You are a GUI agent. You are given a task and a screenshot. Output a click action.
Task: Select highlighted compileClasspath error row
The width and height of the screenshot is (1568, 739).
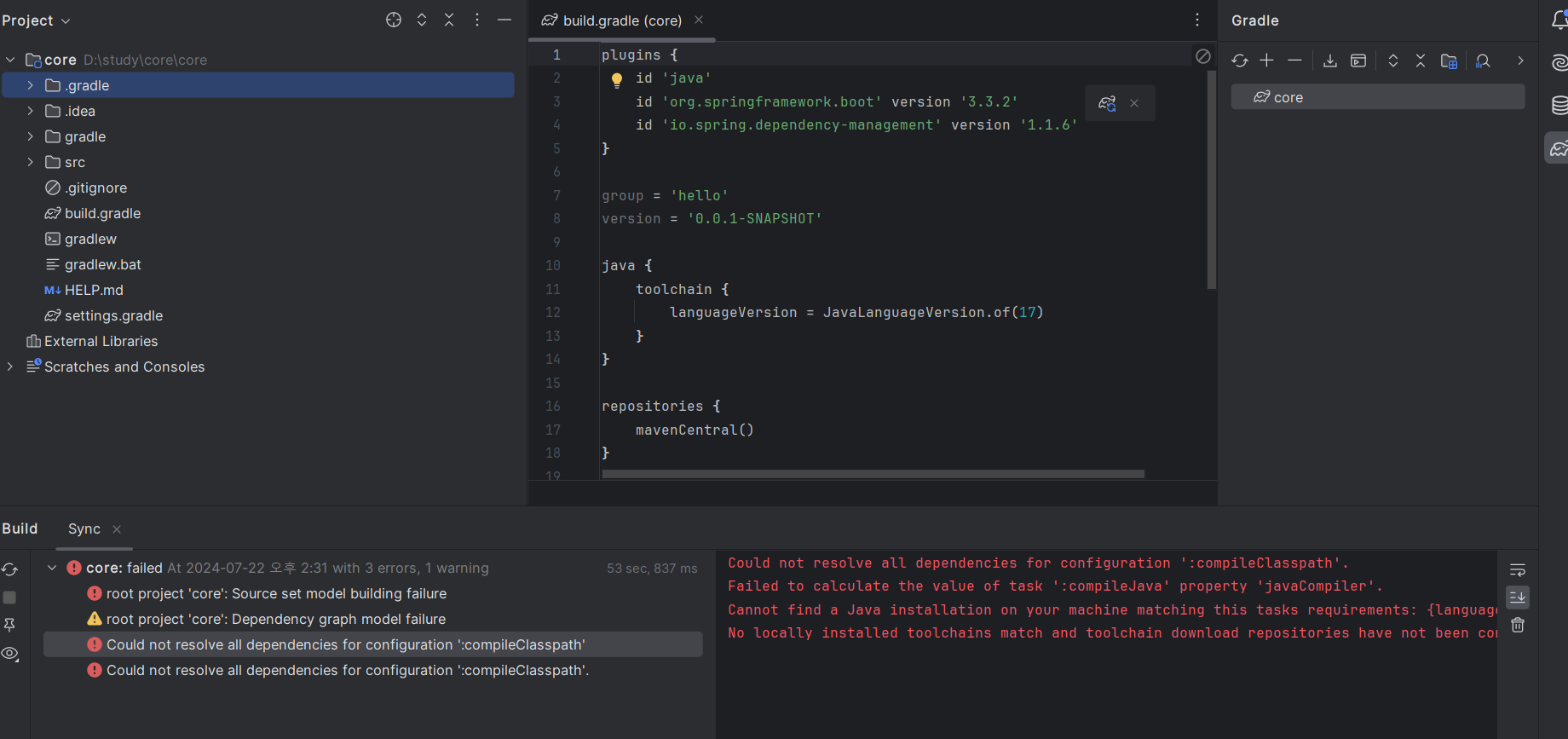click(373, 644)
